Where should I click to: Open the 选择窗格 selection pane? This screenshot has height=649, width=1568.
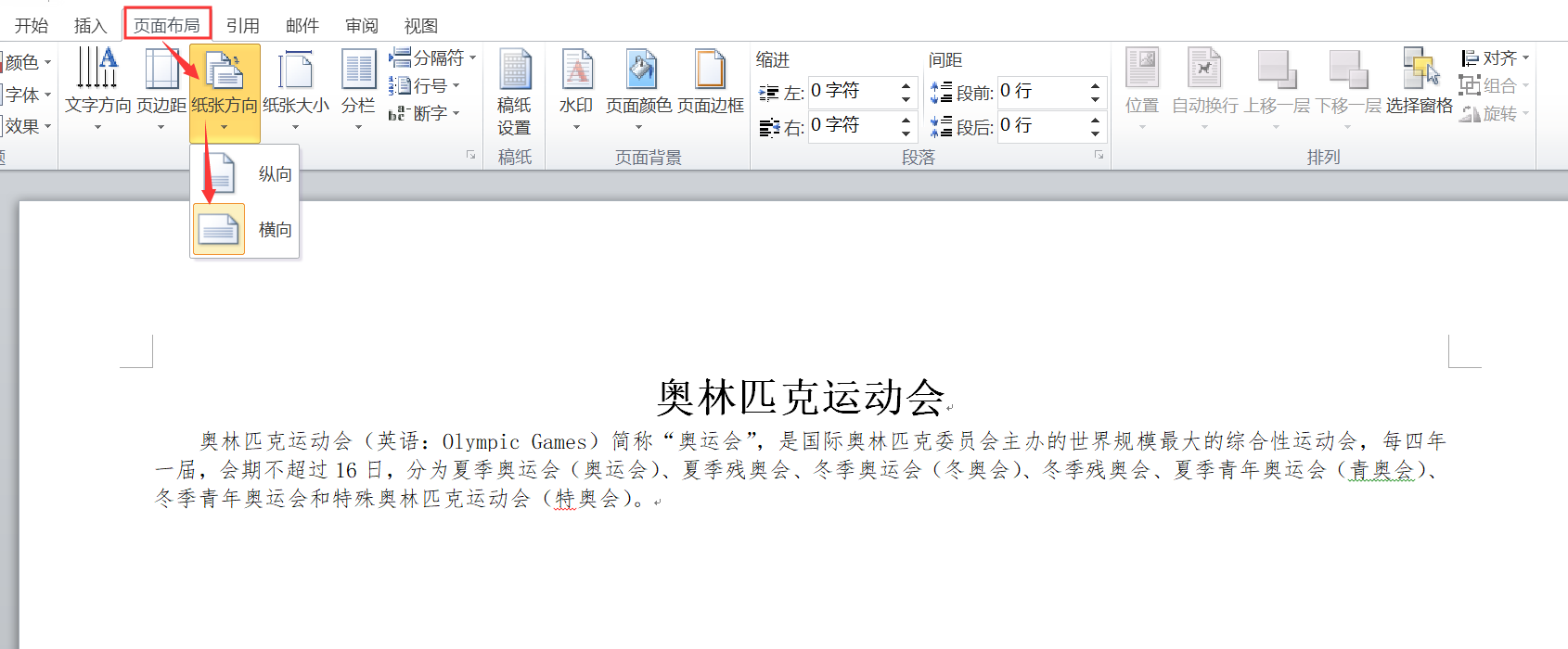coord(1420,82)
